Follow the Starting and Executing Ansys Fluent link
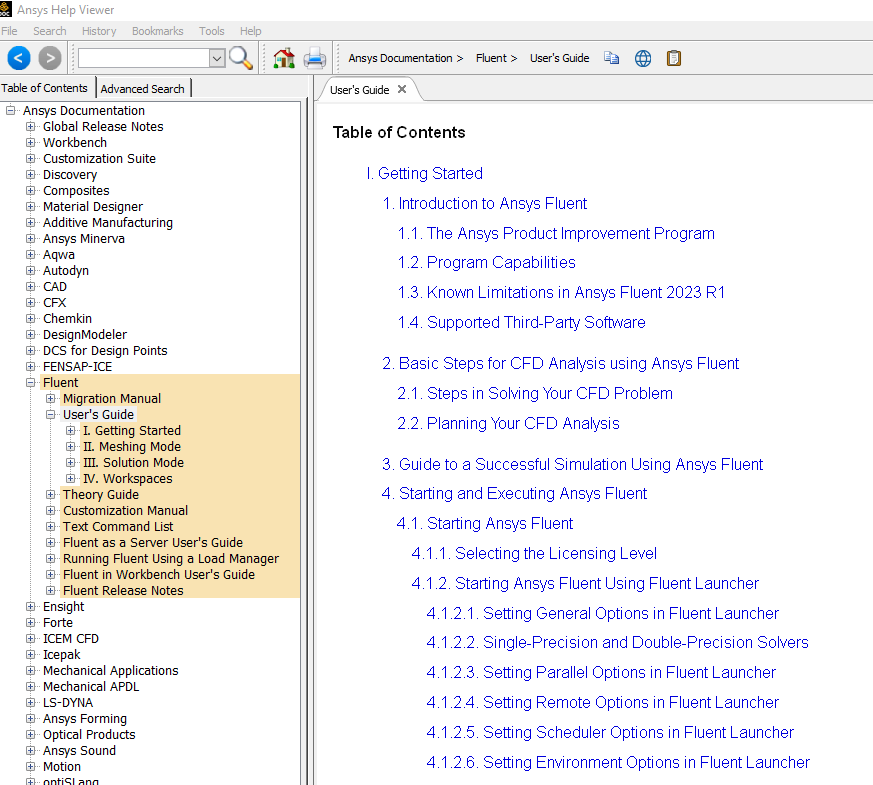Screen dimensions: 873x785 click(522, 494)
